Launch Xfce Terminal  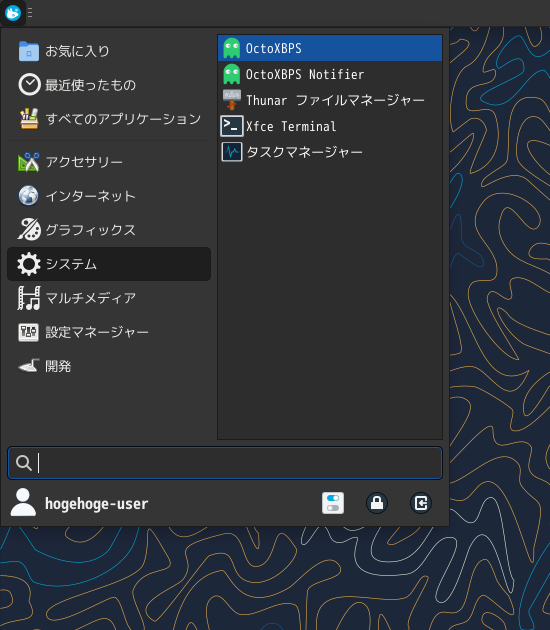pyautogui.click(x=329, y=126)
